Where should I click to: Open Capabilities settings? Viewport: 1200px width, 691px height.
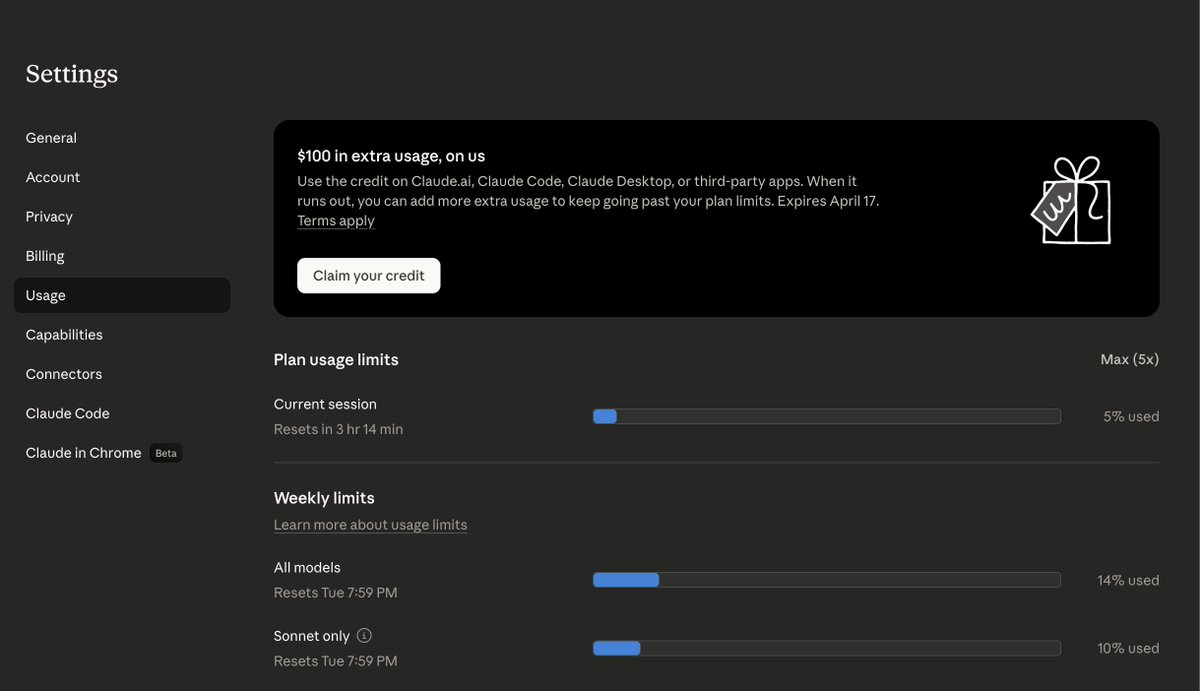click(x=64, y=335)
